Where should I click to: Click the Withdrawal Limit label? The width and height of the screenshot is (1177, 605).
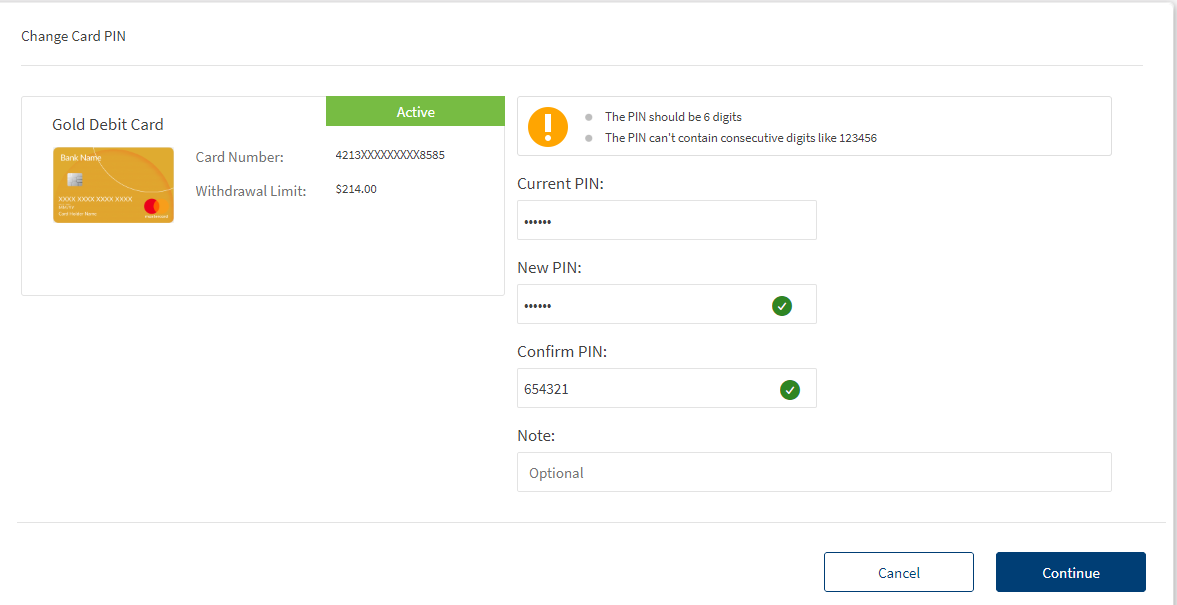click(x=250, y=191)
